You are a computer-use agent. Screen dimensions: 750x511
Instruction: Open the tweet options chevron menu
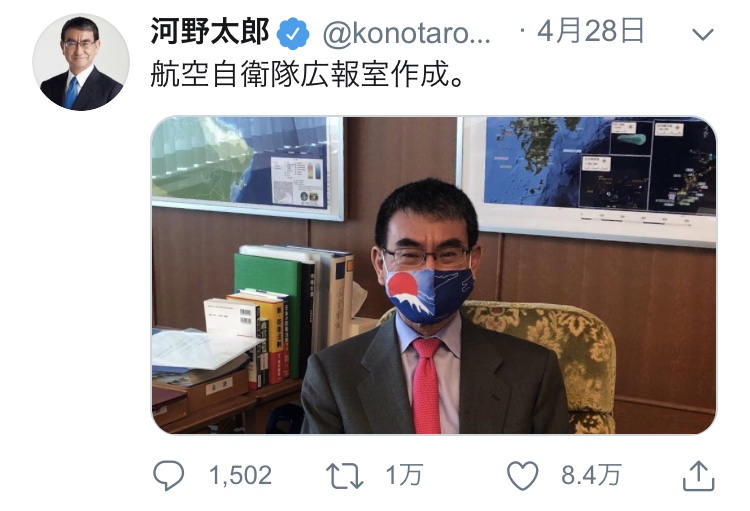point(703,34)
